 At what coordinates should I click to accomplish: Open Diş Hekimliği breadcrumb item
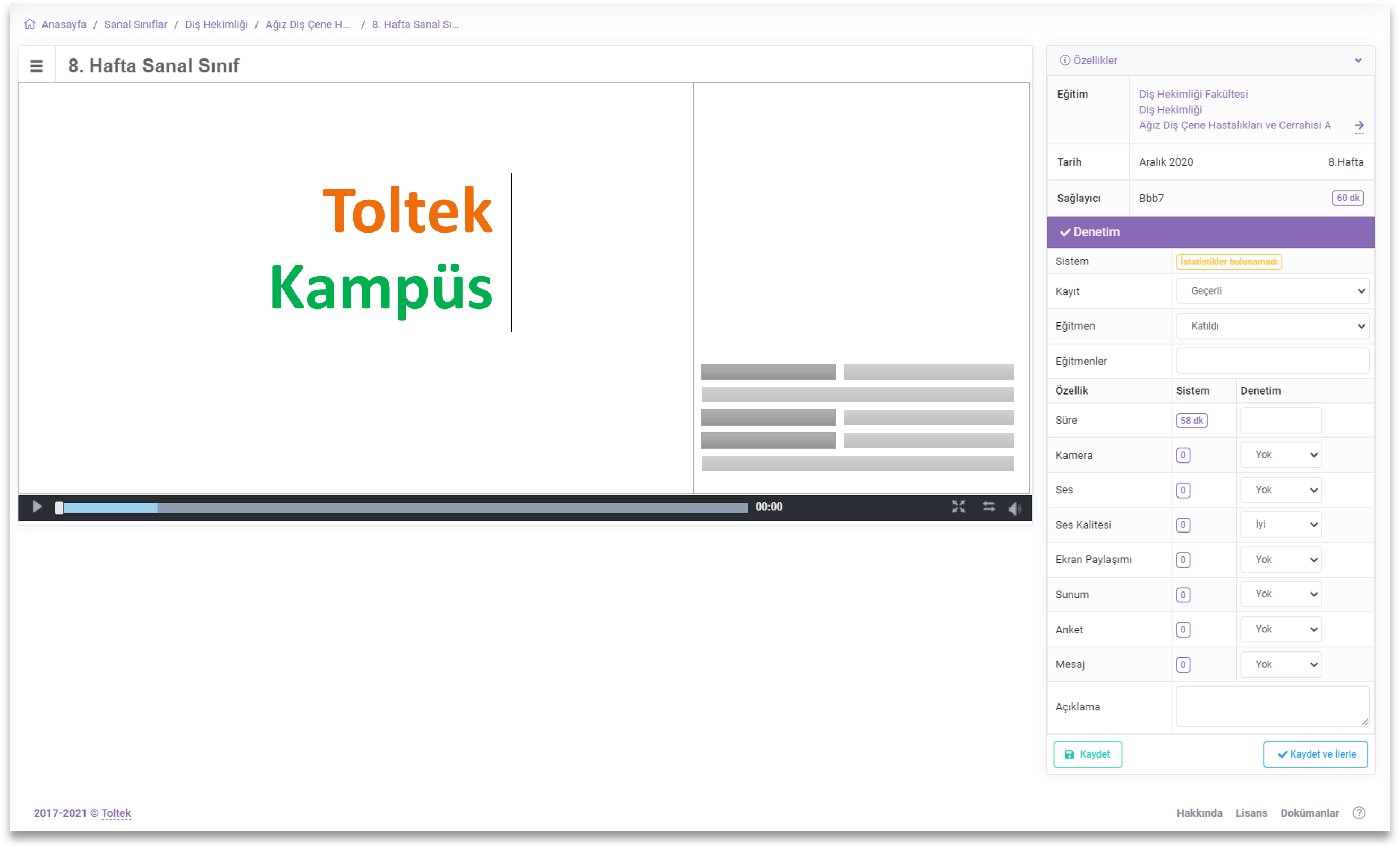[x=216, y=24]
